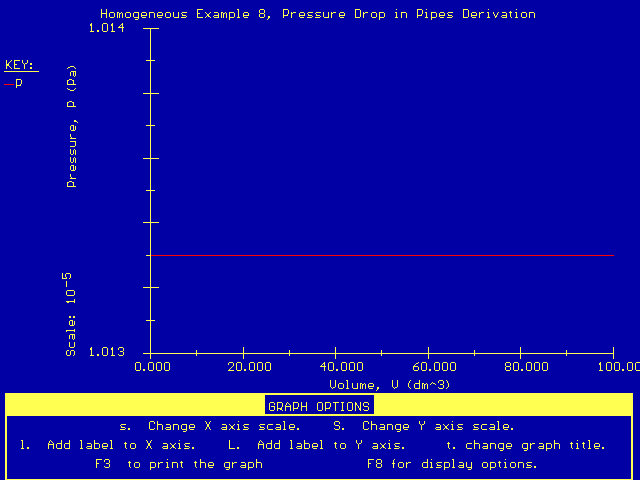The width and height of the screenshot is (640, 480).
Task: Click the 40.000 X-axis tick label
Action: tap(335, 367)
